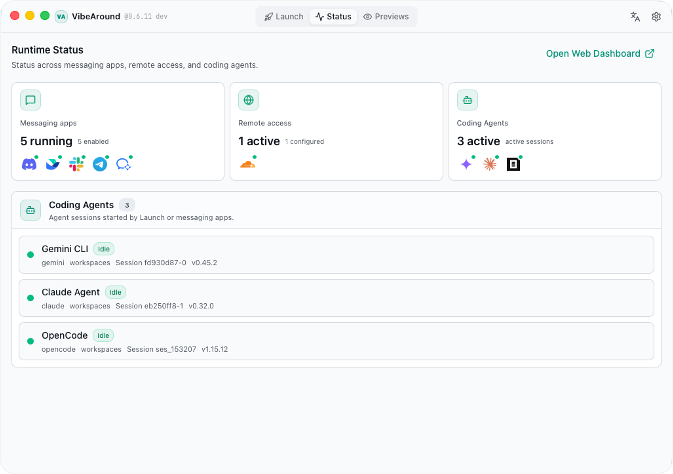
Task: Click the Claude starburst agent icon
Action: 490,164
